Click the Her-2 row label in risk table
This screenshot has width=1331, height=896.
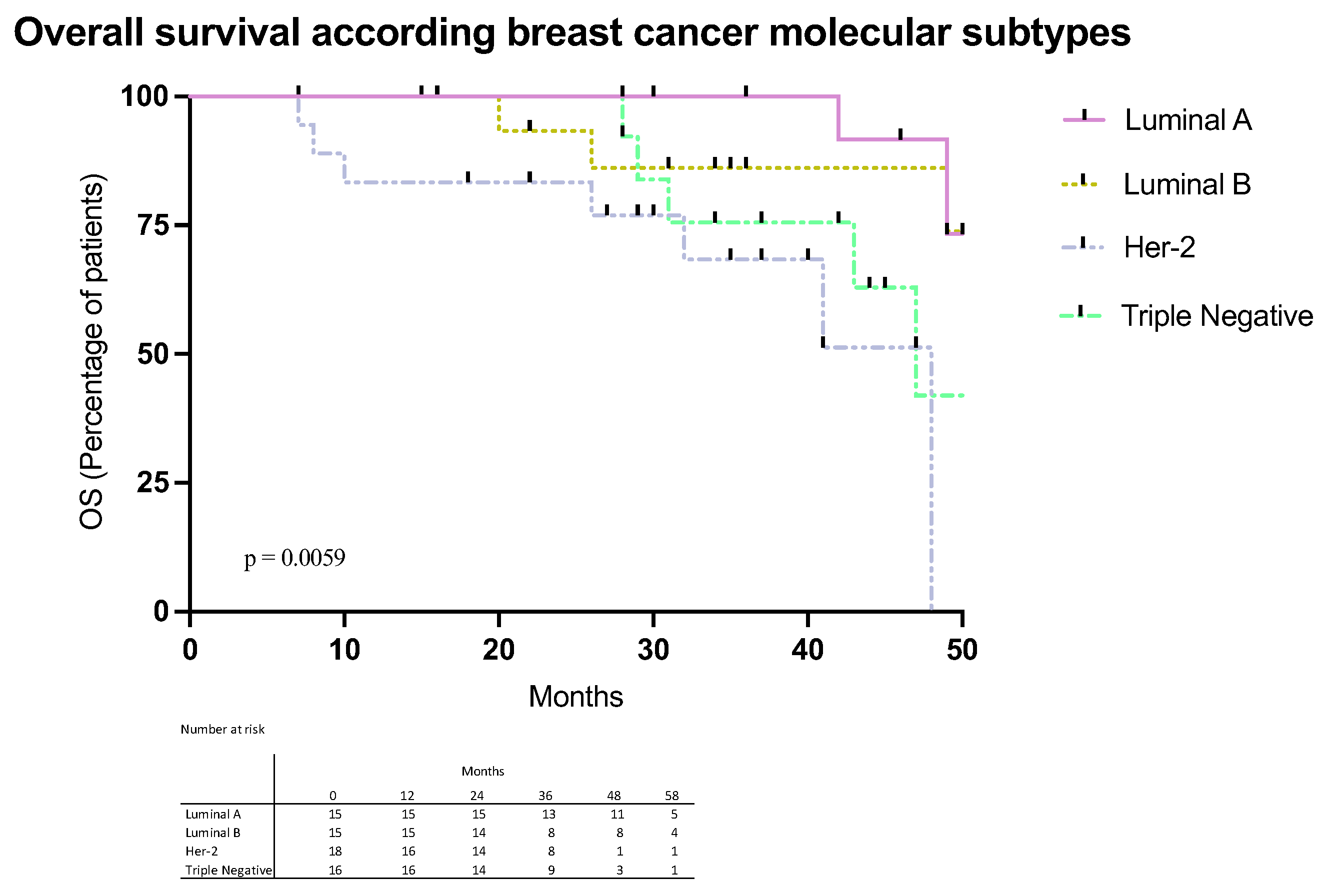point(201,852)
